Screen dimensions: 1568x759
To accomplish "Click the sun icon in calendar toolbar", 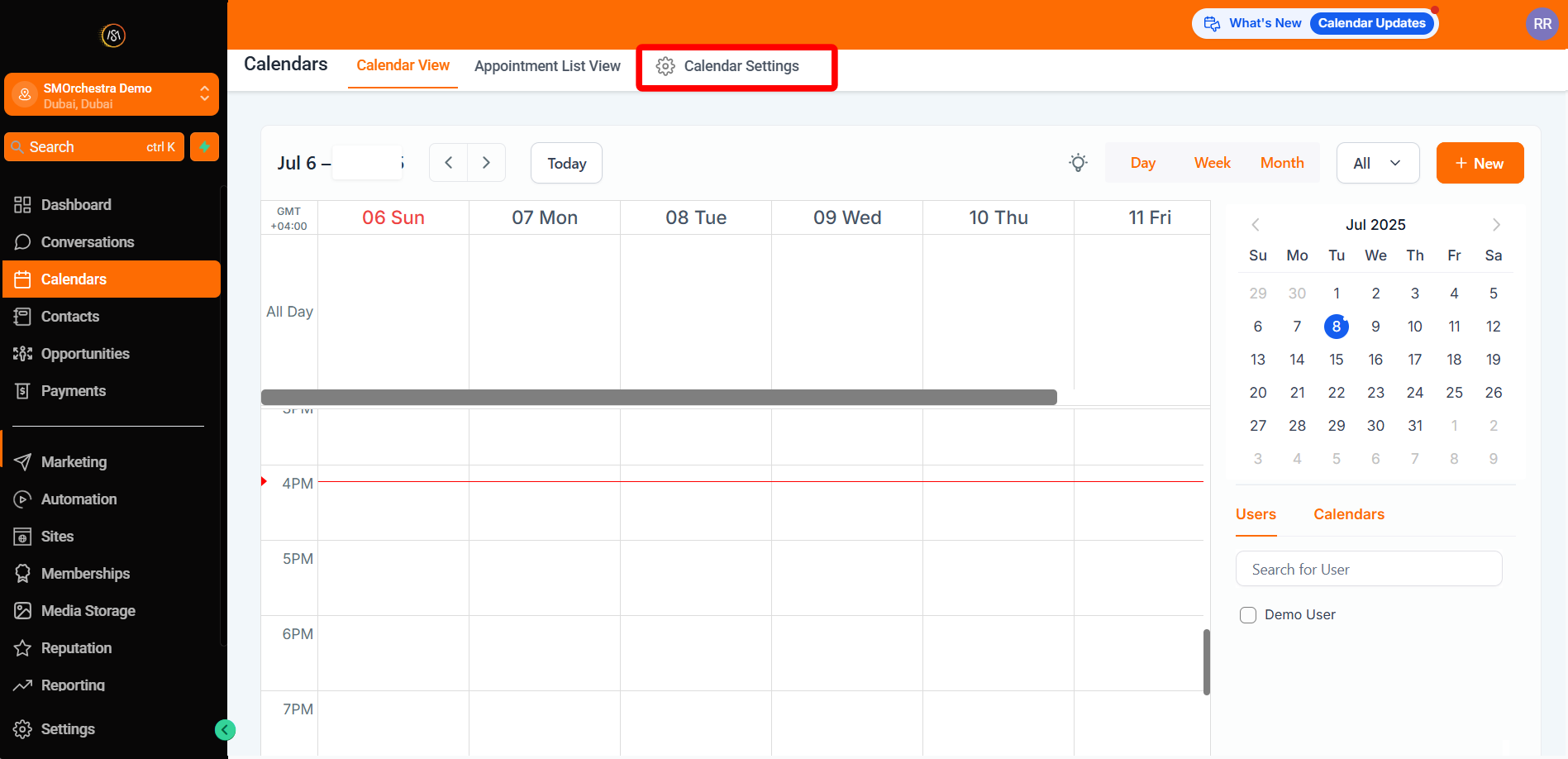I will (x=1077, y=162).
